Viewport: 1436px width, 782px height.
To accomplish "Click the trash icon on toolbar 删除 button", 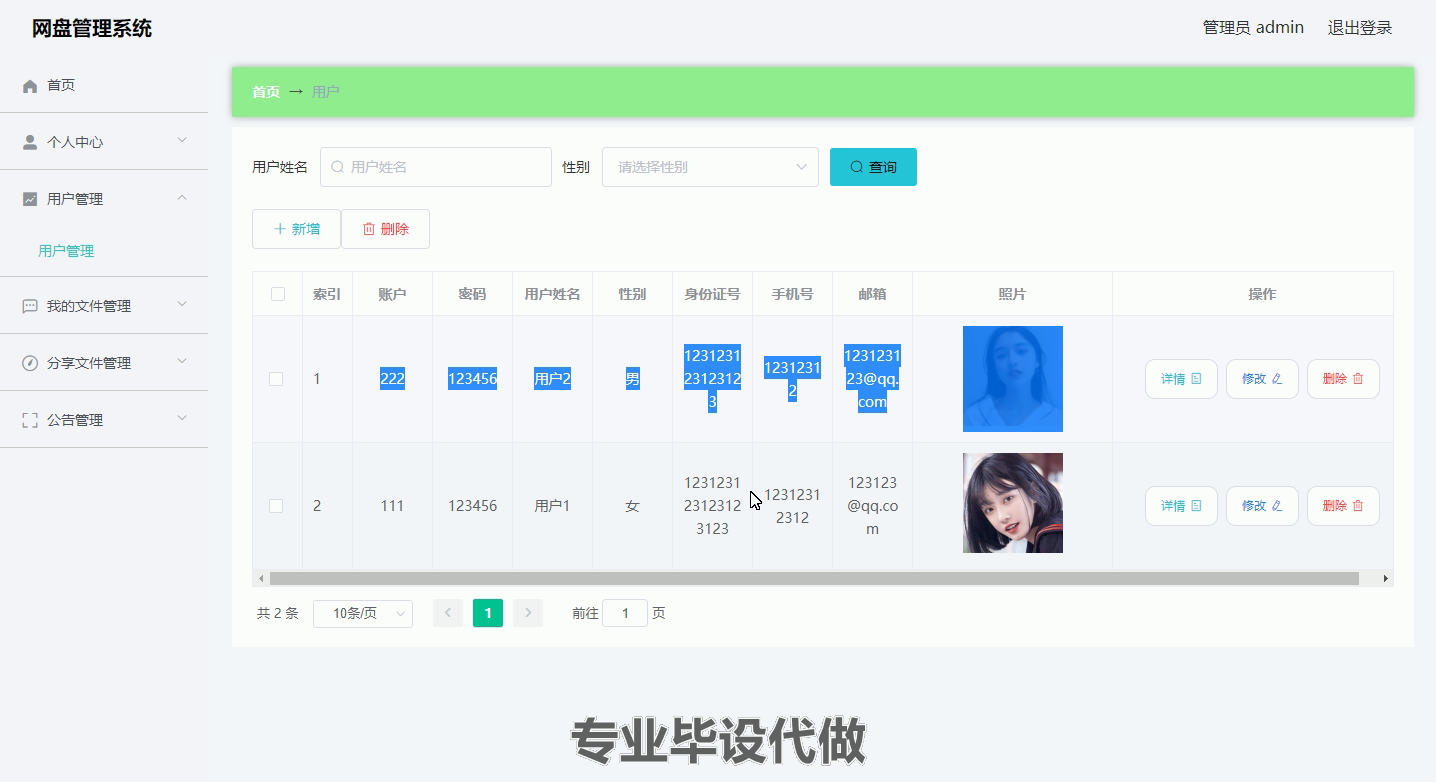I will coord(369,229).
